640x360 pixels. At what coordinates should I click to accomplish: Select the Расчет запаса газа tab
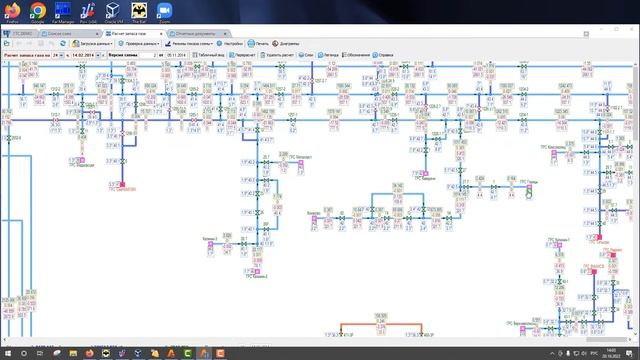[x=130, y=33]
